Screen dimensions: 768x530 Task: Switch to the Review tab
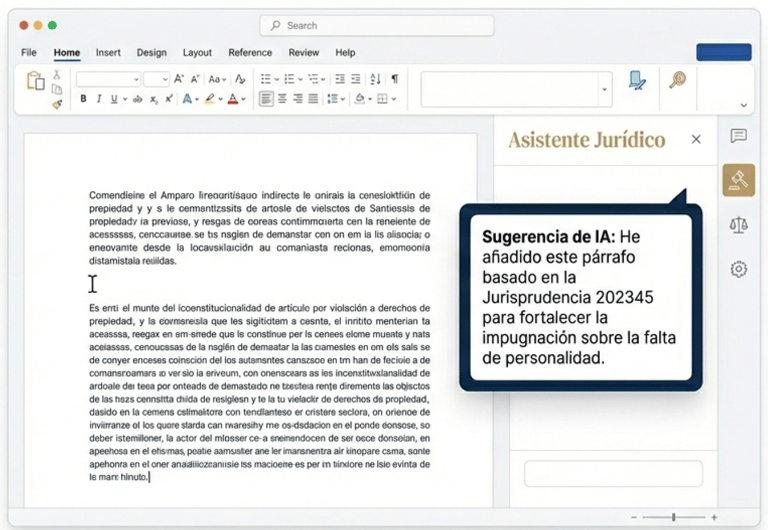pos(304,52)
